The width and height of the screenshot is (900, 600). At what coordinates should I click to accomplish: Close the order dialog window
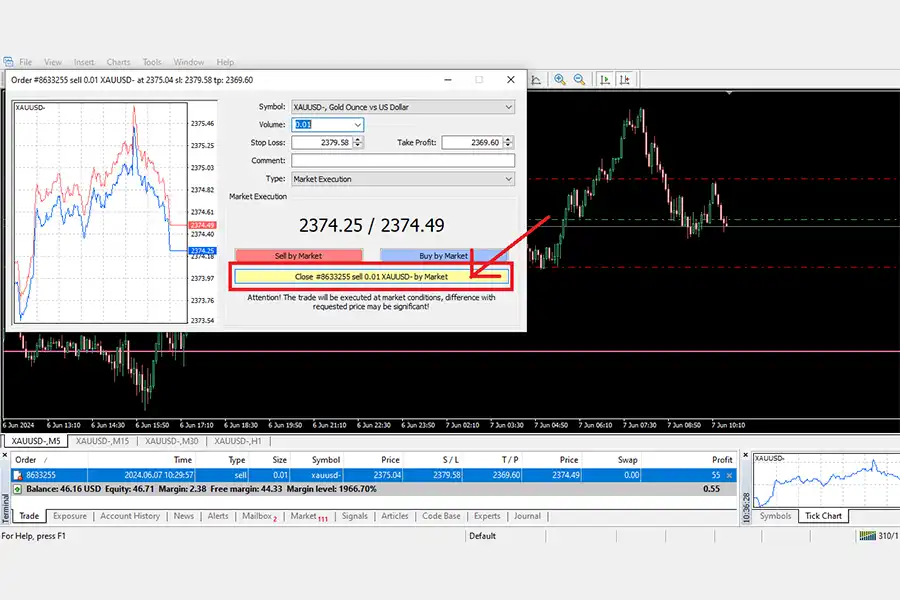(x=511, y=80)
